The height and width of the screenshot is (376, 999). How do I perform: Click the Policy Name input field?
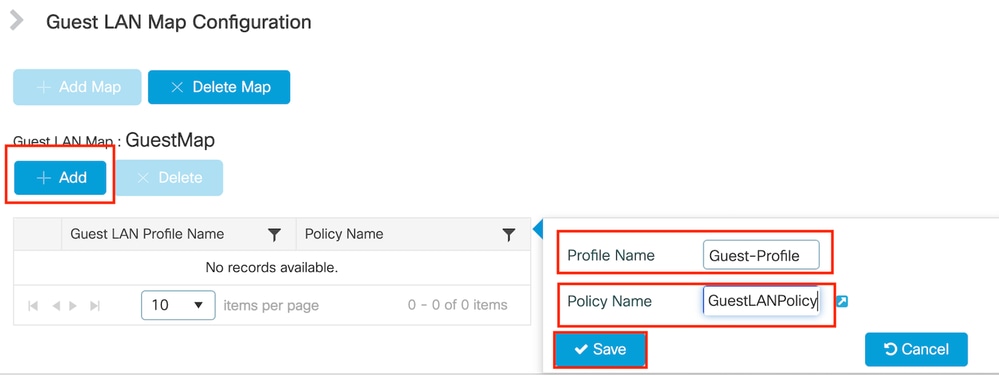coord(761,301)
